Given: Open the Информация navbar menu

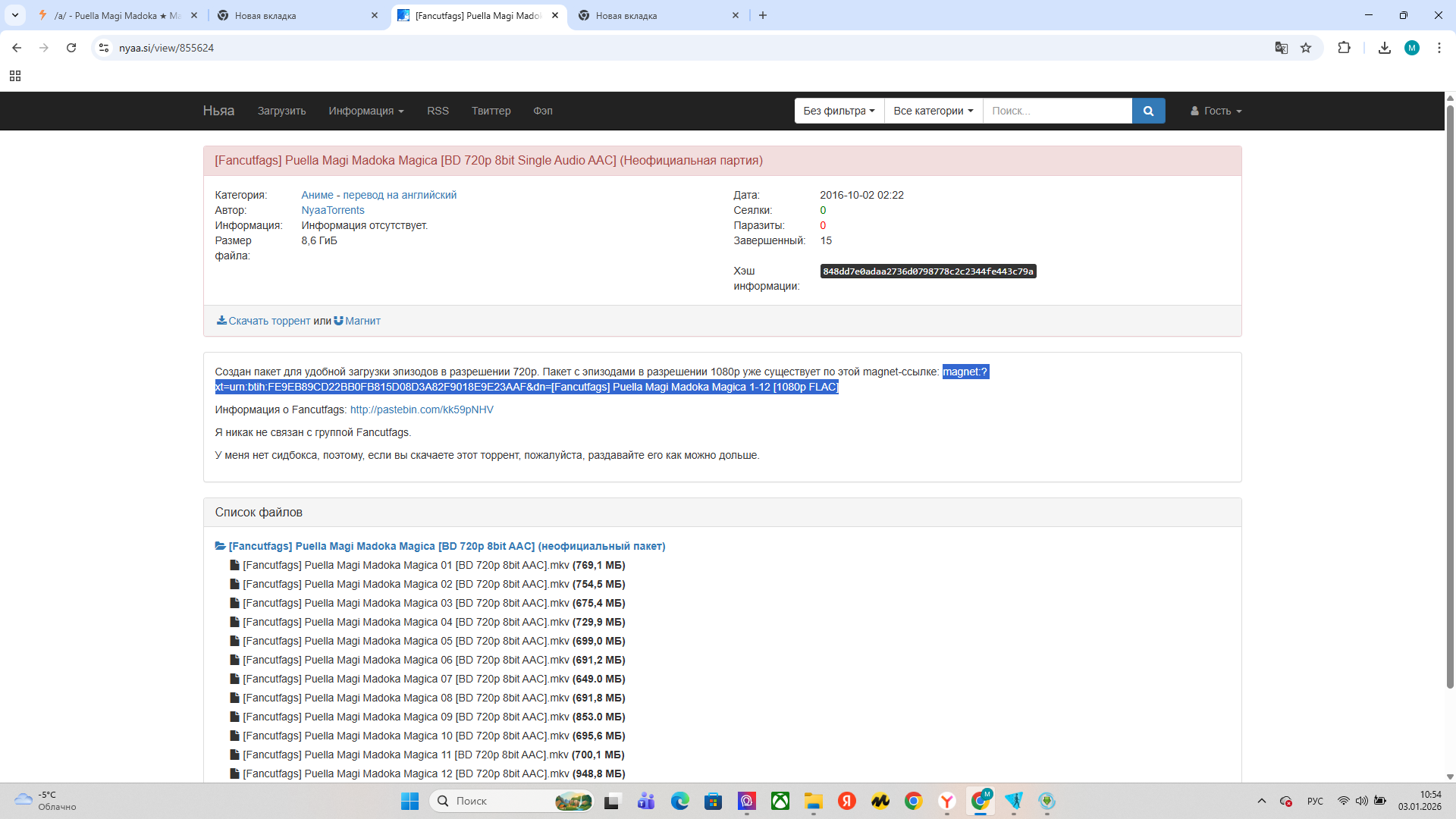Looking at the screenshot, I should click(366, 111).
